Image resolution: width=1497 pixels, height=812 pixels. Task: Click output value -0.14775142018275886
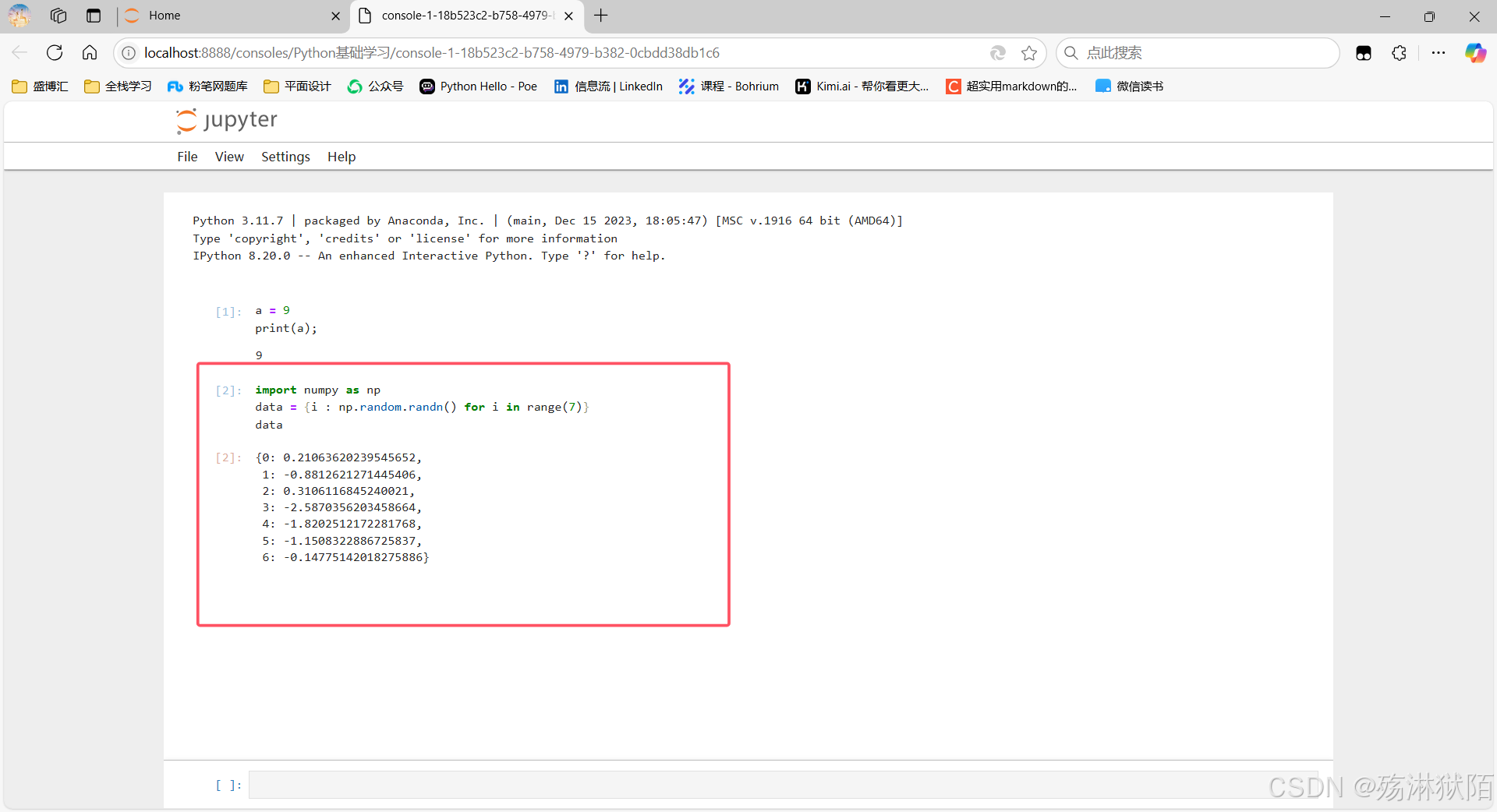coord(353,557)
